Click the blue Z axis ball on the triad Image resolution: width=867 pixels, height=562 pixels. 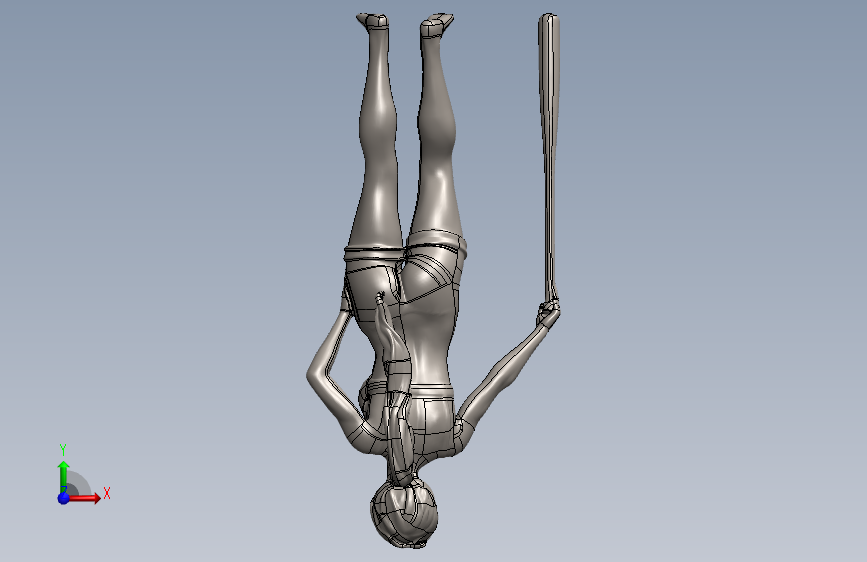64,498
